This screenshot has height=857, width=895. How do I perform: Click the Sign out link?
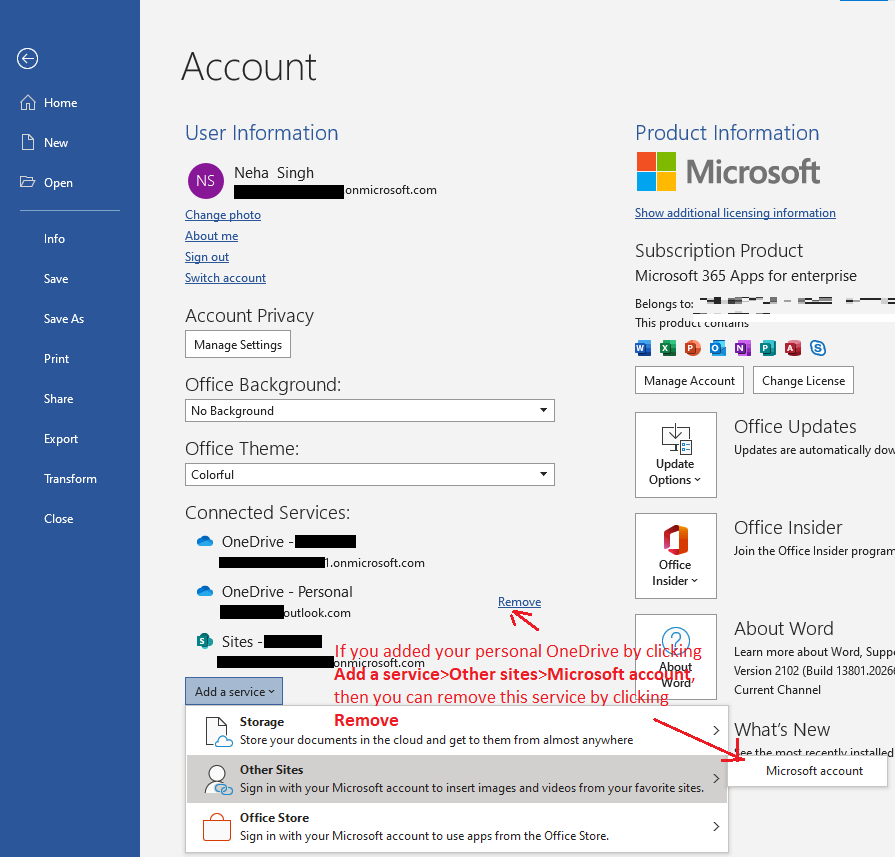click(x=207, y=257)
